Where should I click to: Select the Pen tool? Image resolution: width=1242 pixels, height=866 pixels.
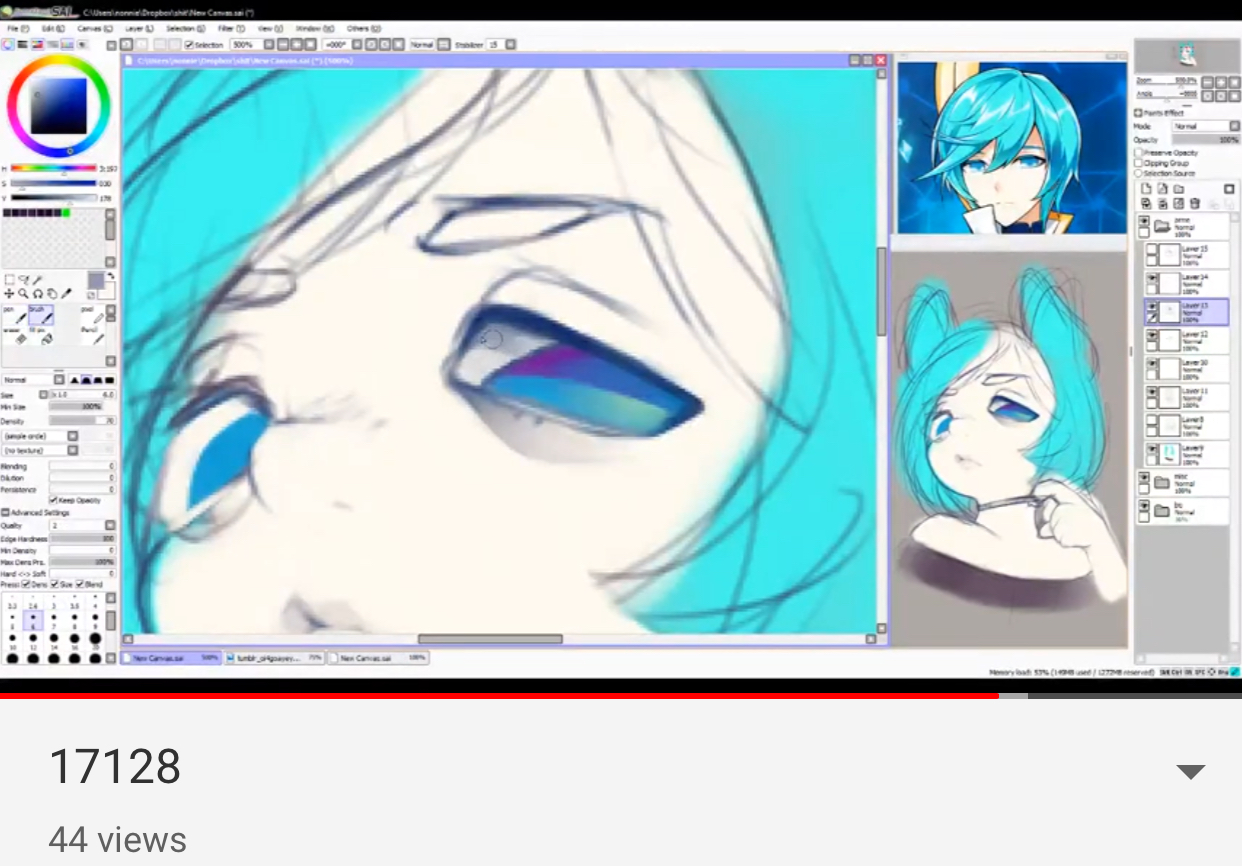tap(15, 314)
